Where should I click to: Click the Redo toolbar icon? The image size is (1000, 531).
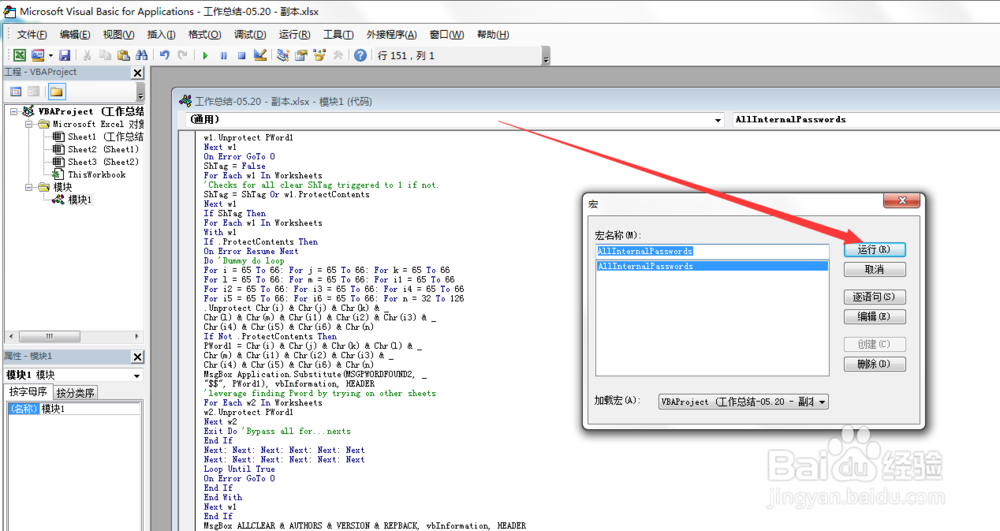pos(182,55)
